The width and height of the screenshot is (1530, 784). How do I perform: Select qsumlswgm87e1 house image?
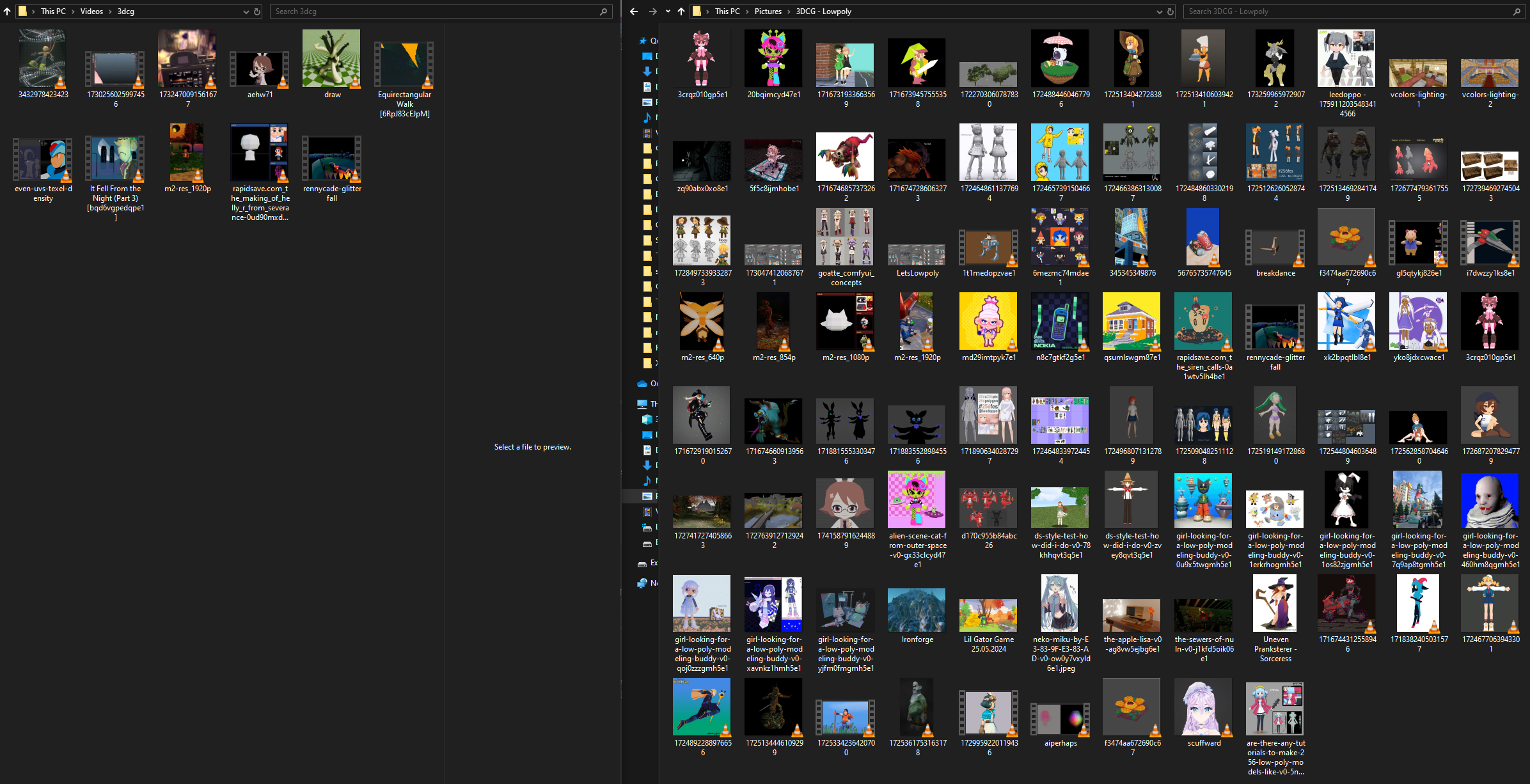tap(1132, 327)
